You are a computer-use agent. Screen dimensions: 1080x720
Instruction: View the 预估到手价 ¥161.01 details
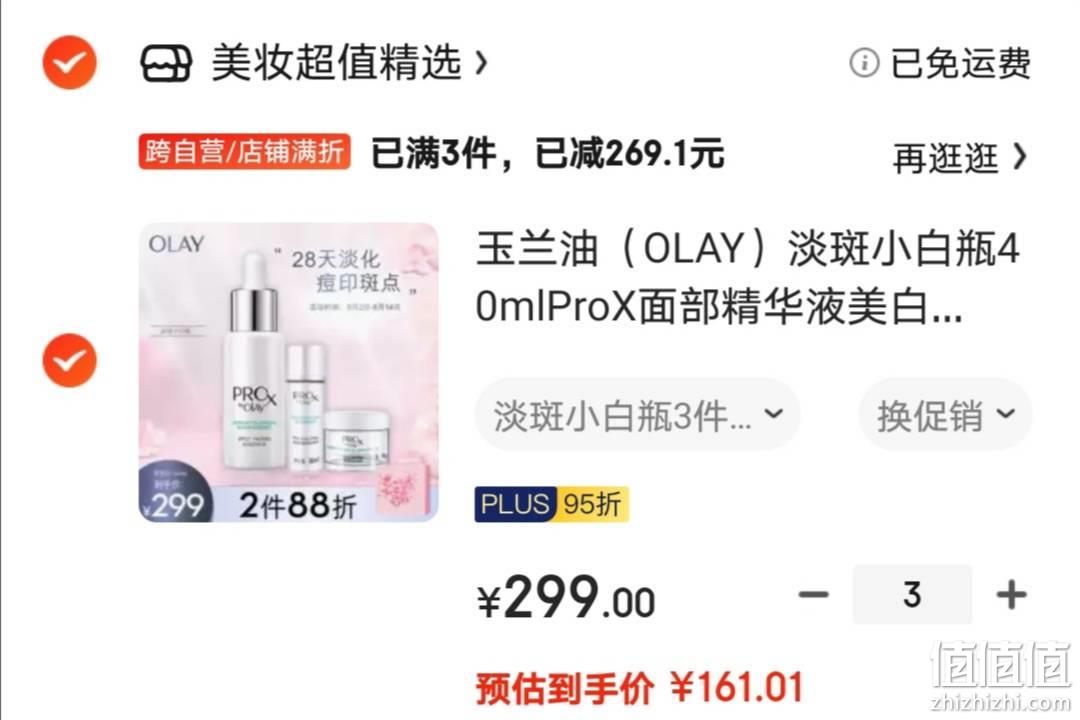639,688
